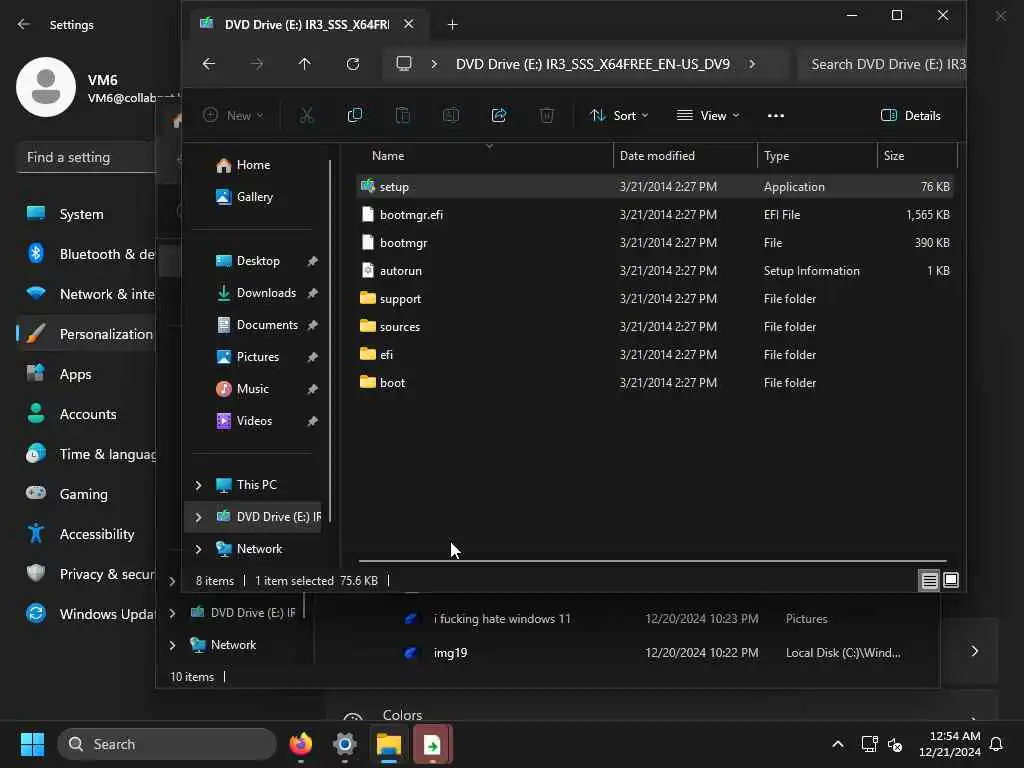
Task: Click the Cut scissors icon in toolbar
Action: 306,116
